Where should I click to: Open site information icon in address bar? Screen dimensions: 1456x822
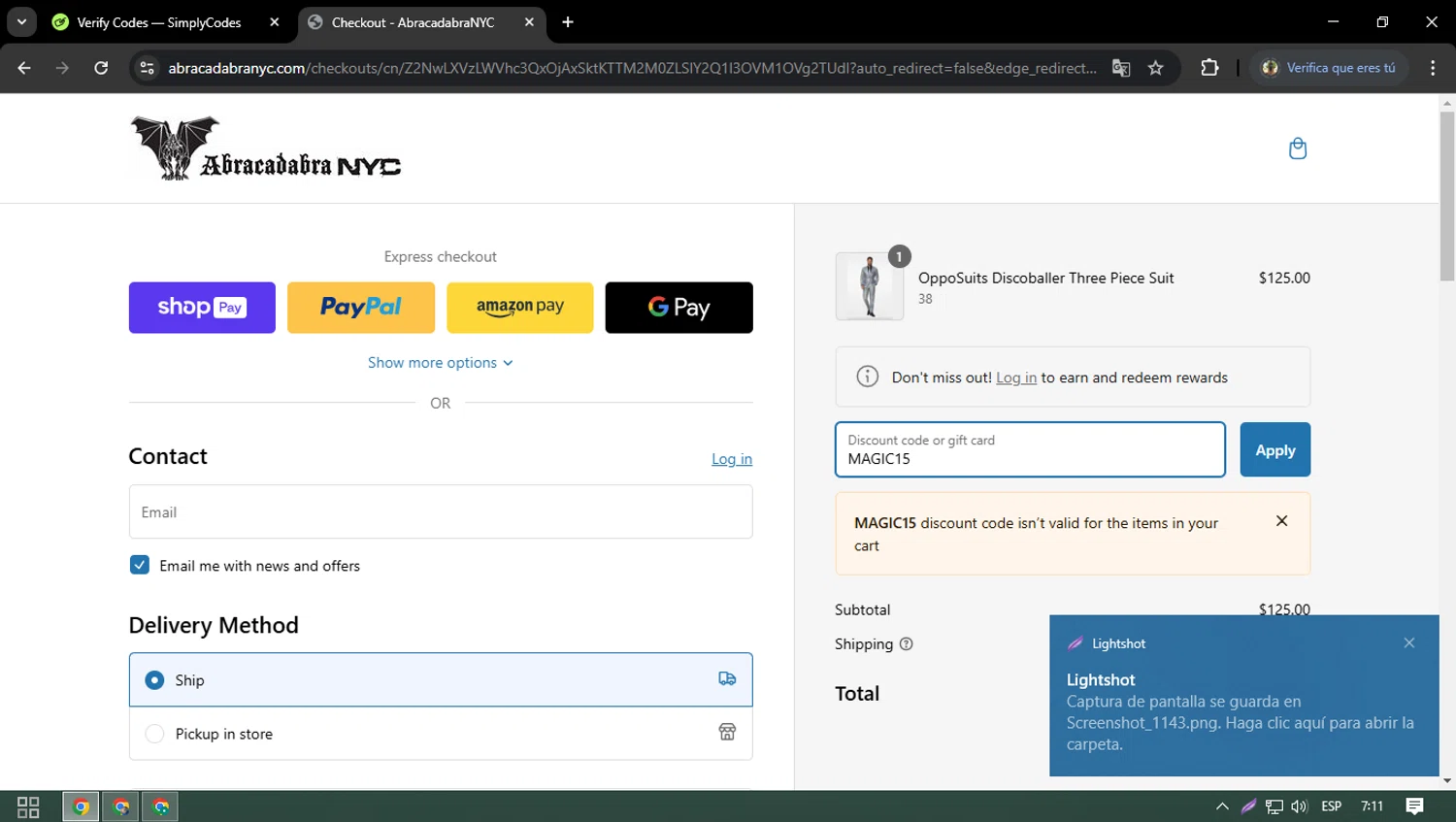pyautogui.click(x=147, y=68)
